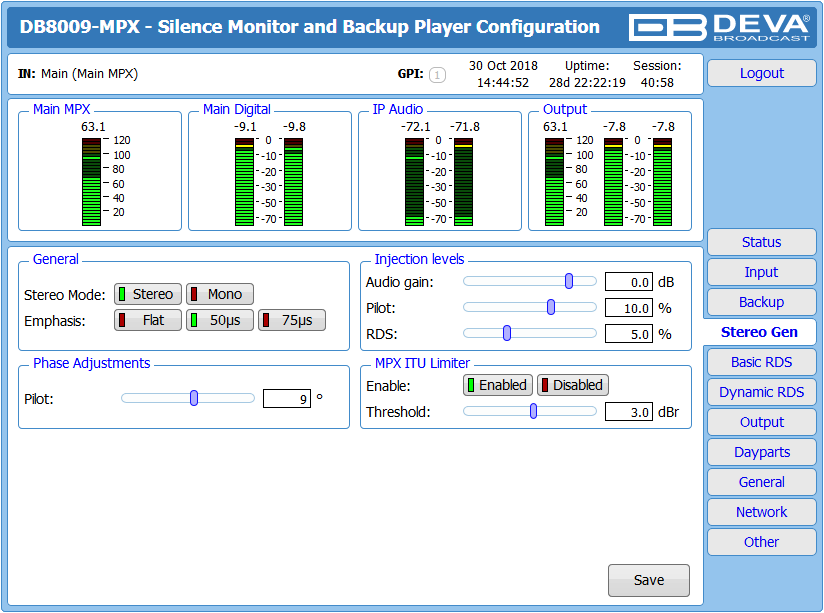Open the Basic RDS page

point(761,362)
